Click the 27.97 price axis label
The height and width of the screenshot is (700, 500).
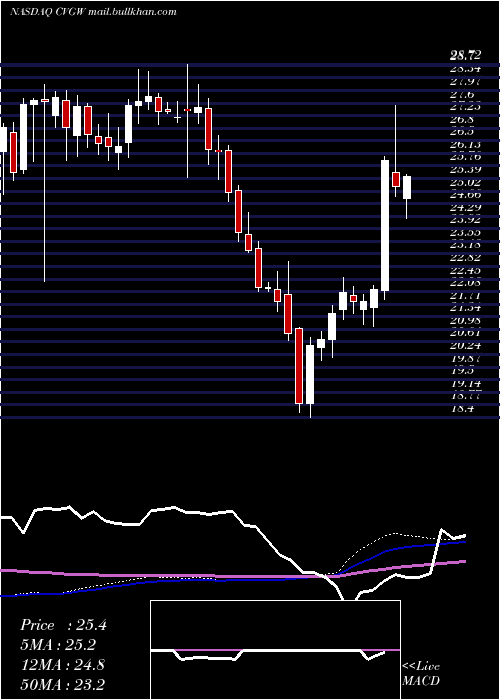(x=465, y=82)
